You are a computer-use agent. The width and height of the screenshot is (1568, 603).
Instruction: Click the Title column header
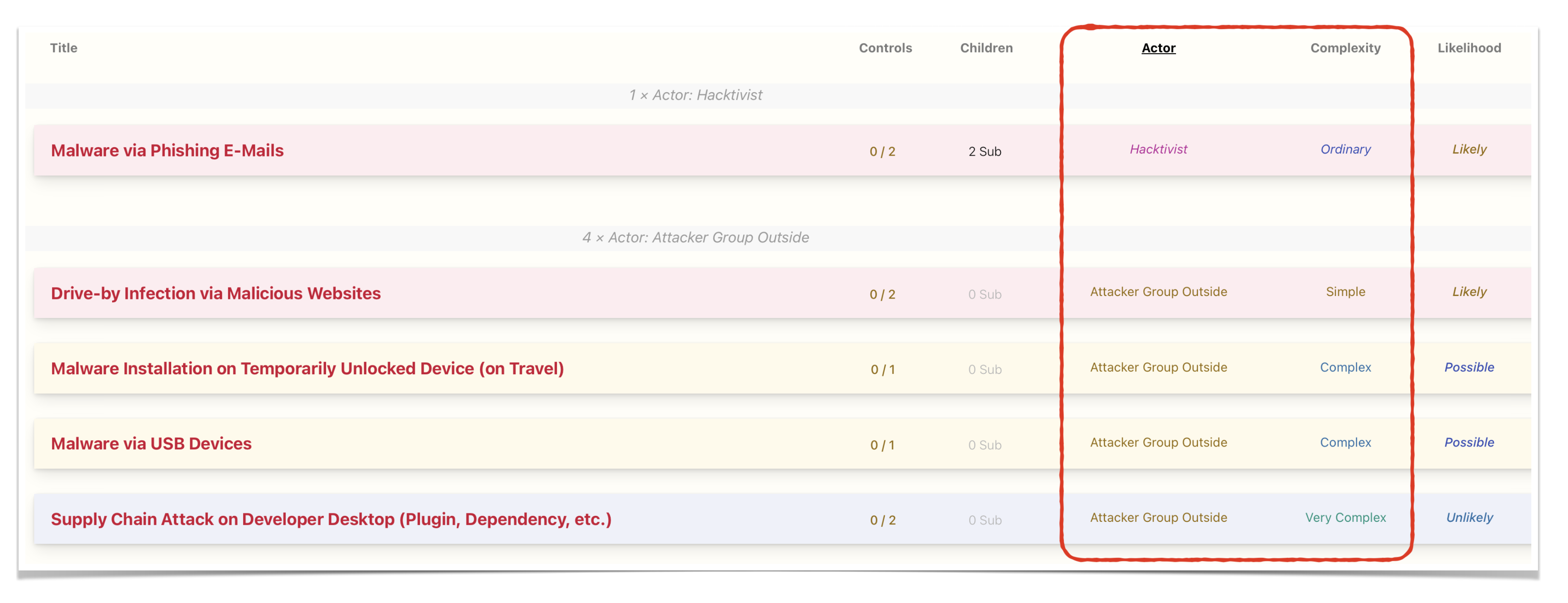coord(63,48)
